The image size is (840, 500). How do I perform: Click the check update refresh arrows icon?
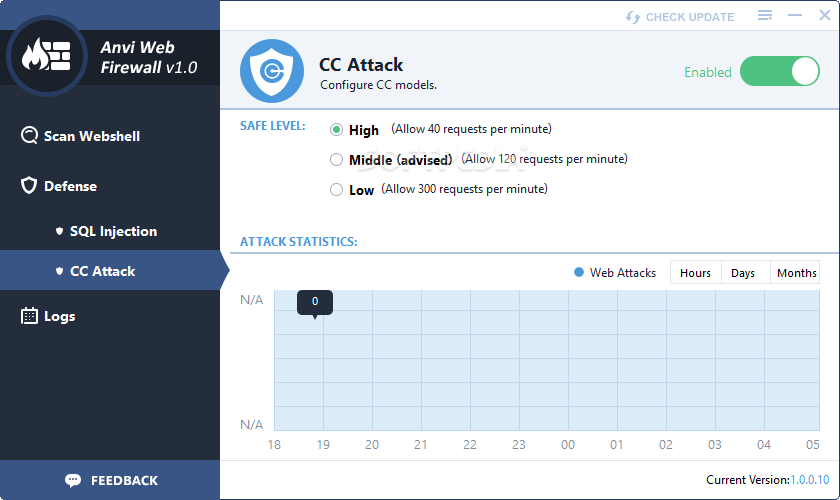633,17
